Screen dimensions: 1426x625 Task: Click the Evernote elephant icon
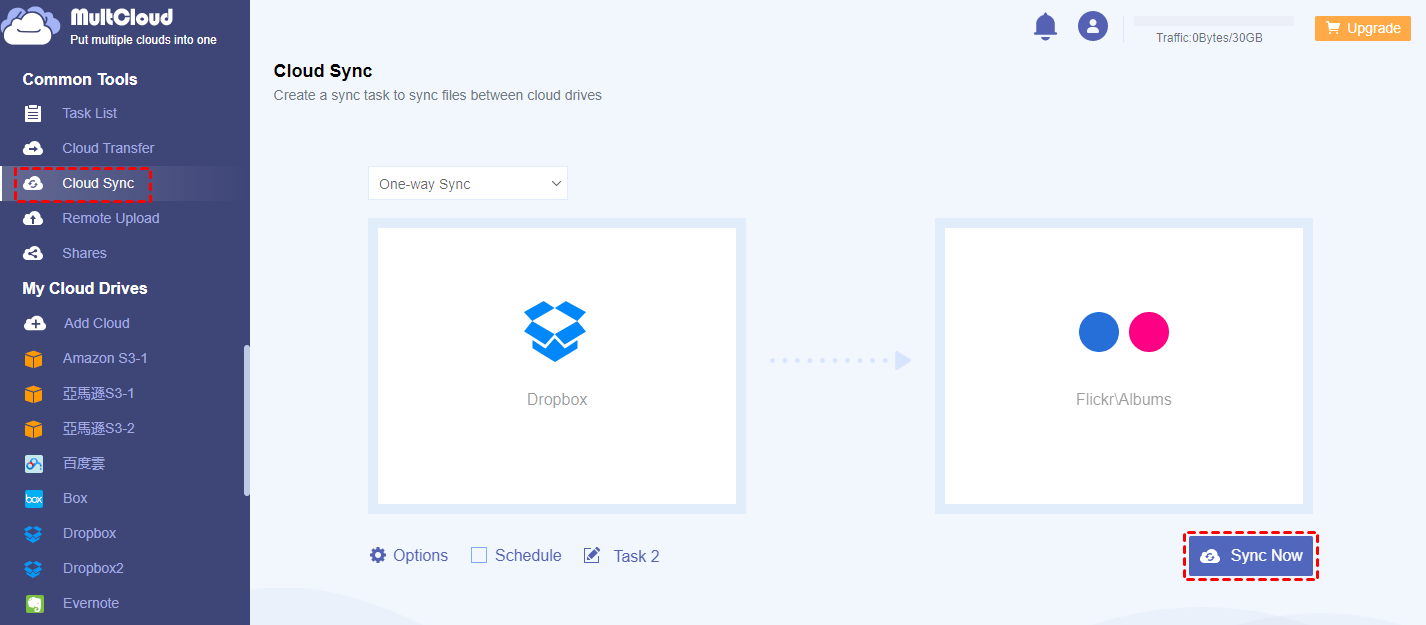34,604
